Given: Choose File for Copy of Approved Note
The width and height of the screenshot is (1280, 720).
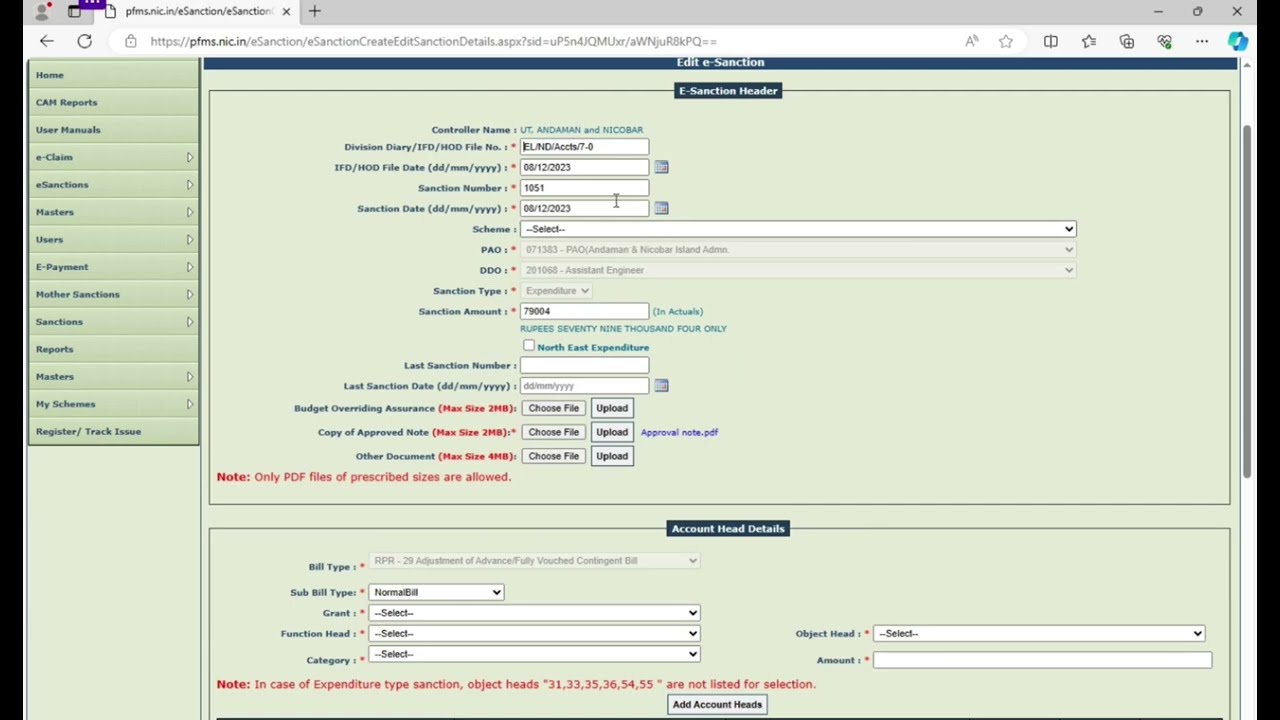Looking at the screenshot, I should [x=554, y=432].
